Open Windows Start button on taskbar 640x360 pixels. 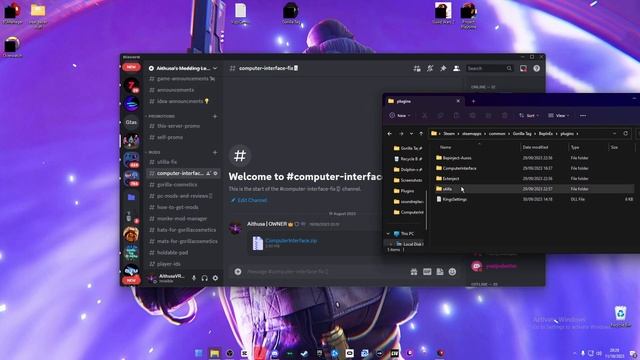tap(199, 353)
